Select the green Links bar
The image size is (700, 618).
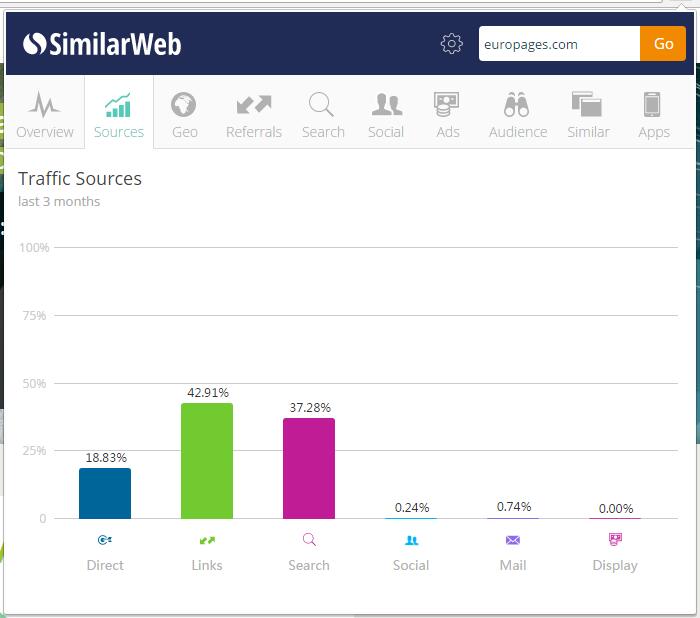coord(207,461)
